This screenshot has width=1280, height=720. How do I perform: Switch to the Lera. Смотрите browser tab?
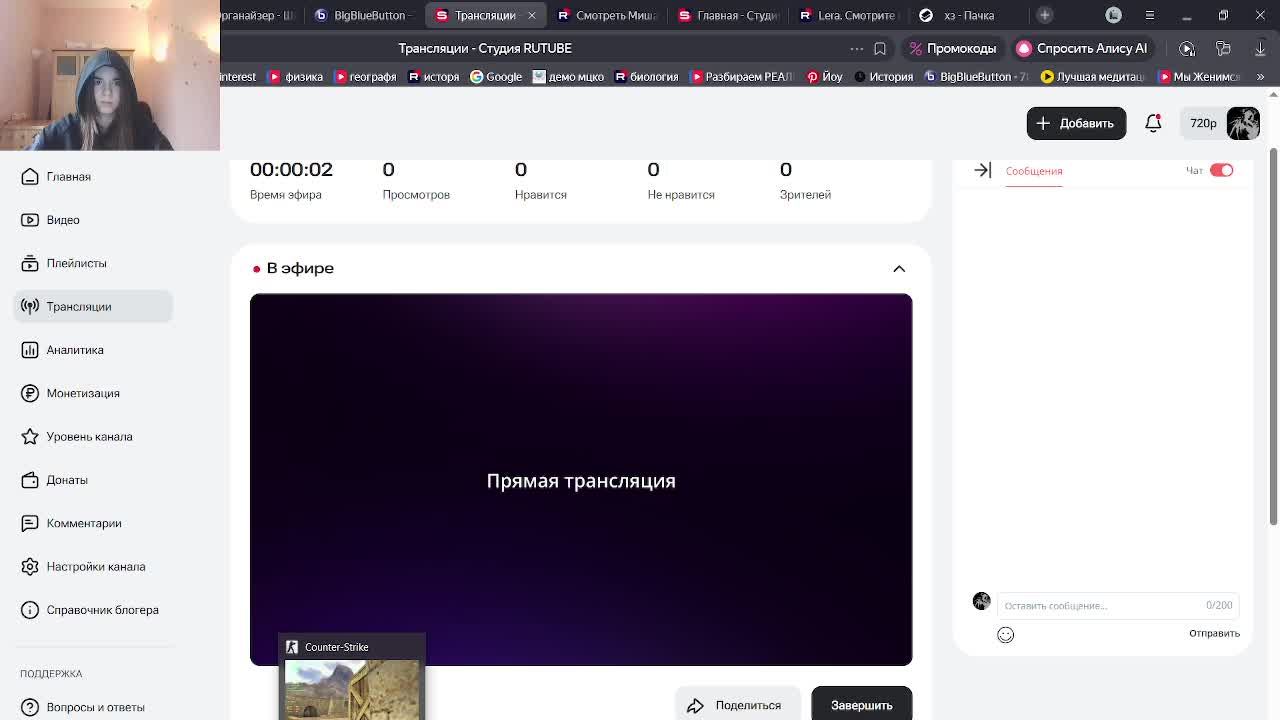pyautogui.click(x=849, y=15)
